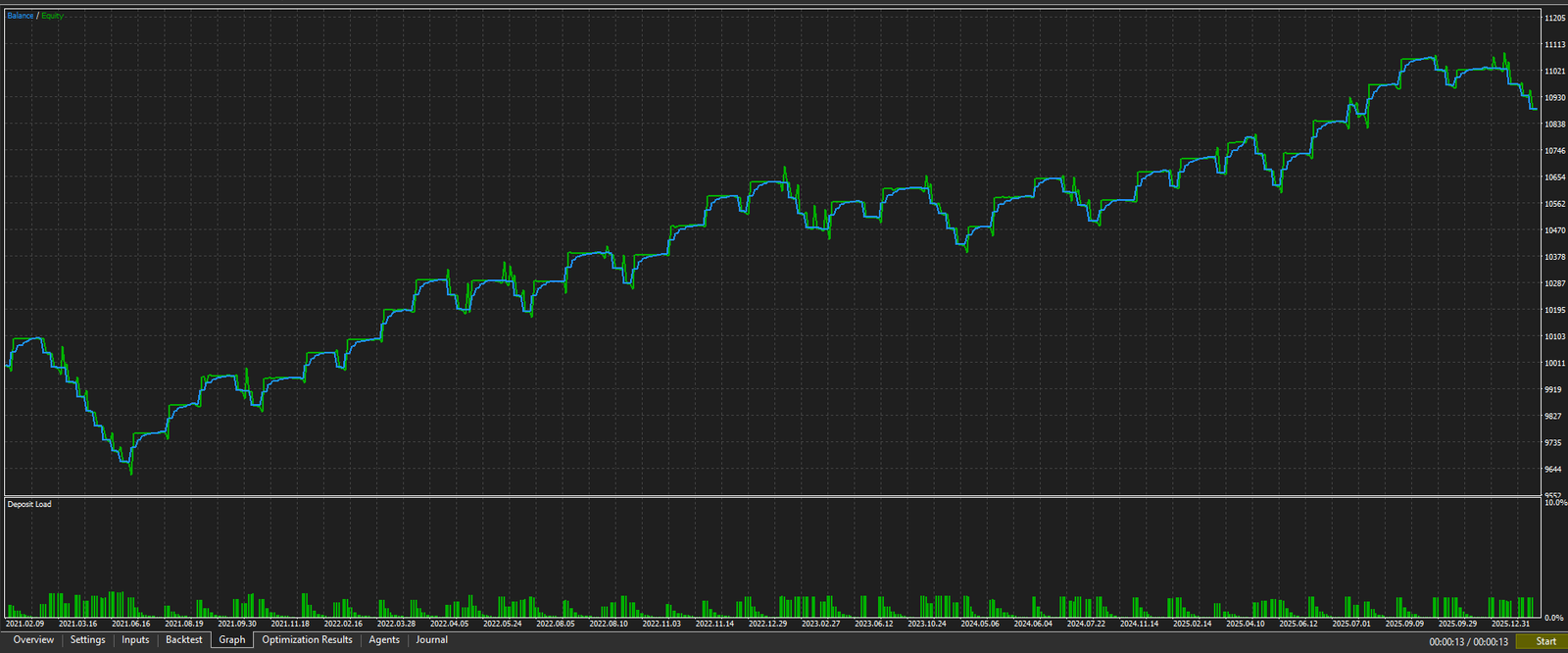Click the 10470 price axis value
Screen dimensions: 1568x653
pos(1554,230)
